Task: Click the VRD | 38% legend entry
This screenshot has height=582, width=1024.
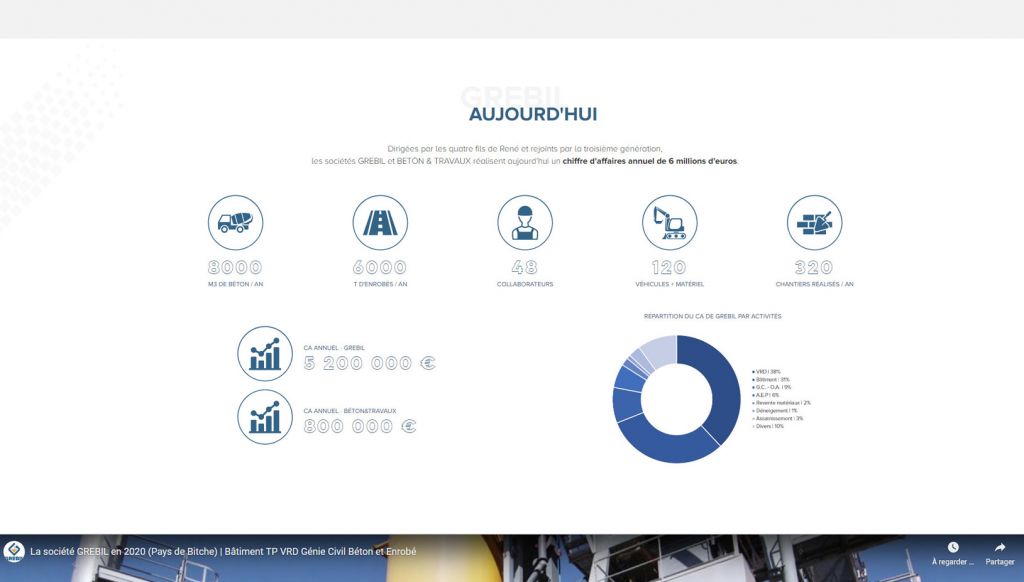Action: [x=766, y=372]
